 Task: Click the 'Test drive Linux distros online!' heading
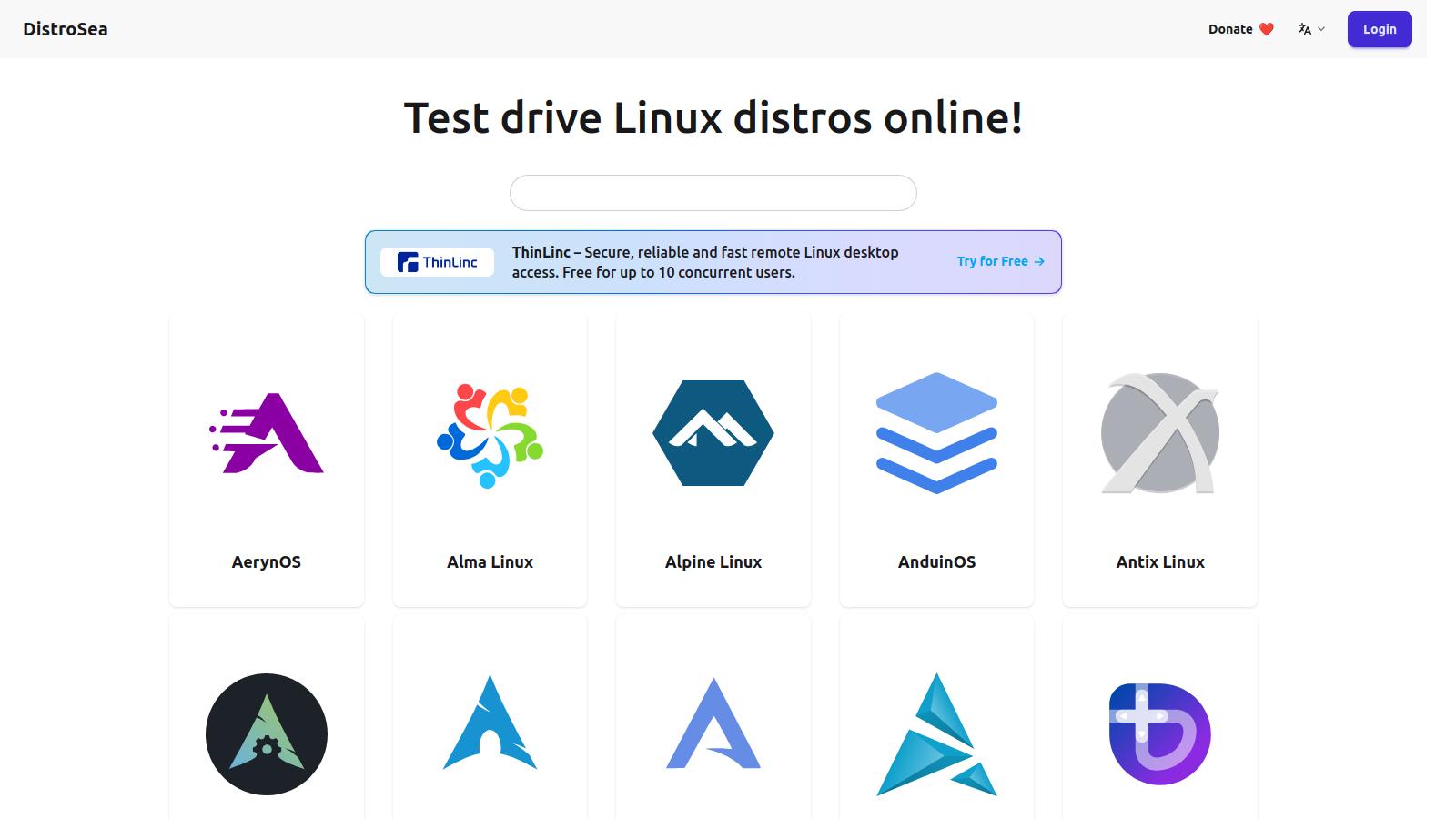[x=713, y=118]
